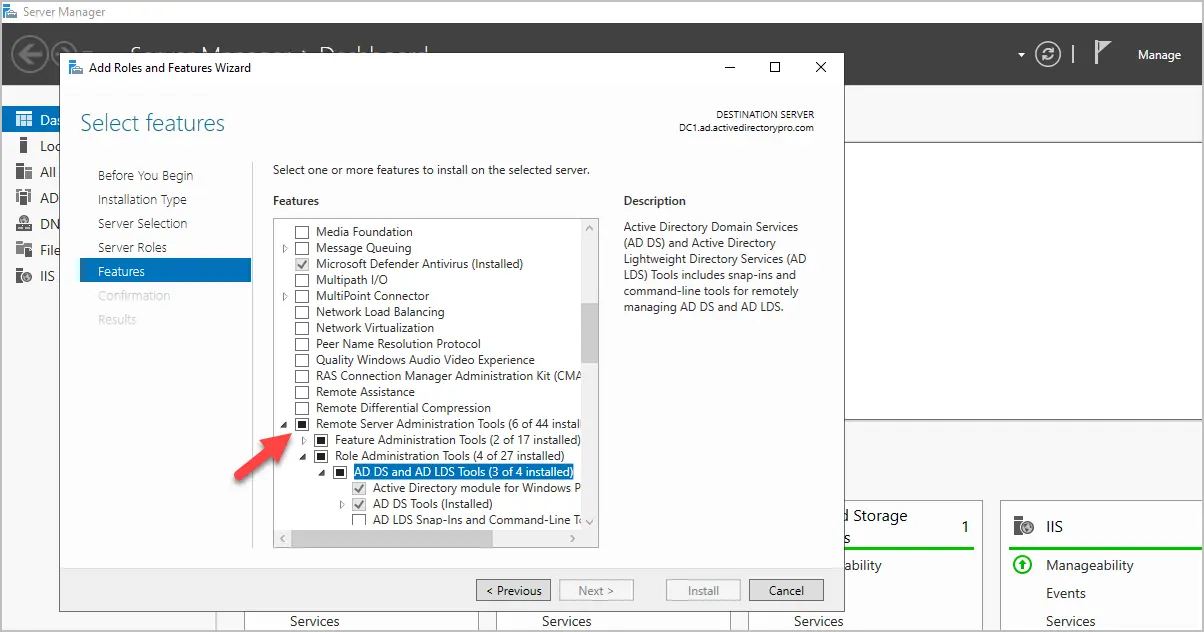Toggle the Media Foundation checkbox

click(302, 232)
